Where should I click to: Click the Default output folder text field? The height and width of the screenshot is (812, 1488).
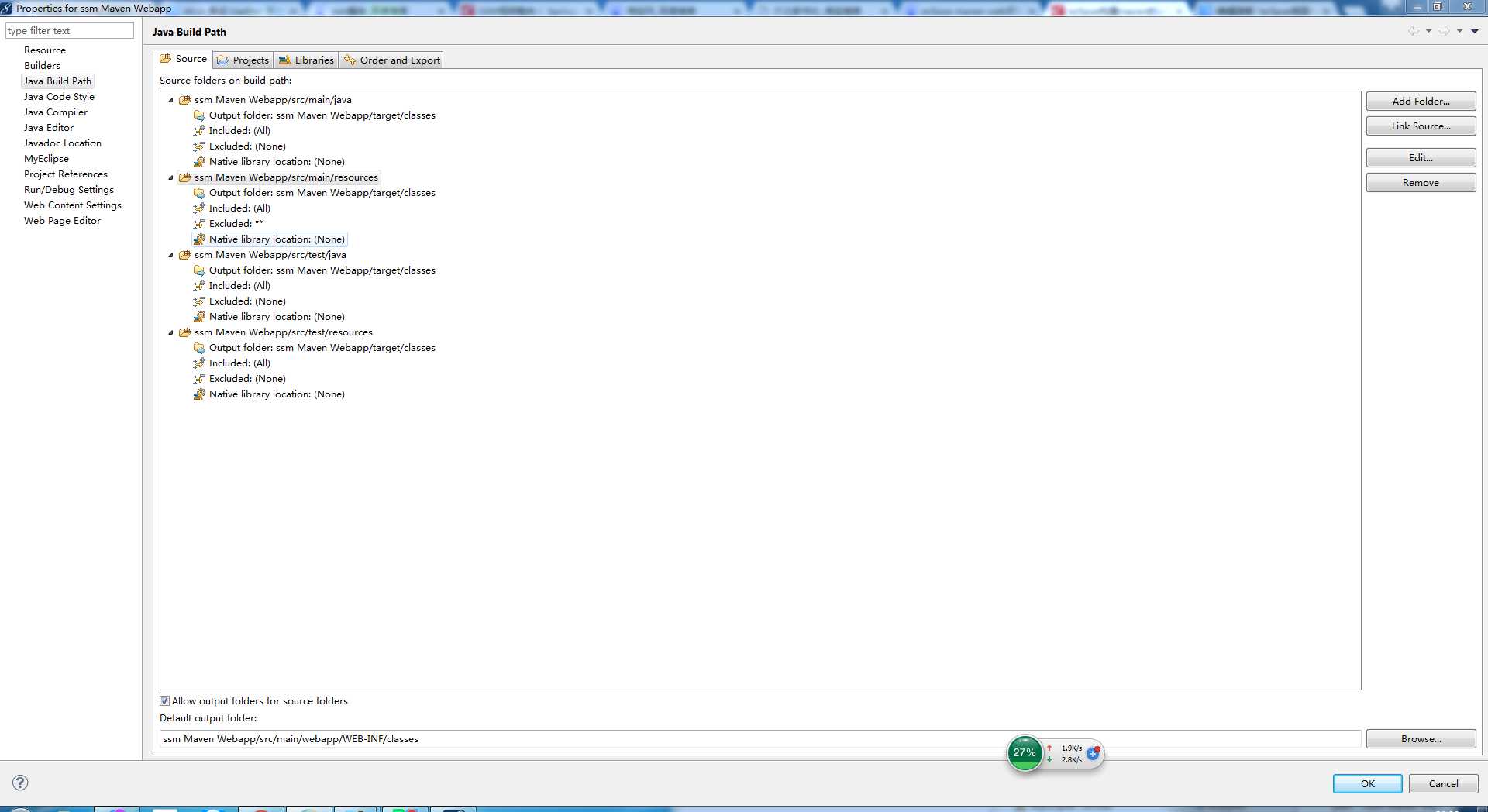point(759,739)
